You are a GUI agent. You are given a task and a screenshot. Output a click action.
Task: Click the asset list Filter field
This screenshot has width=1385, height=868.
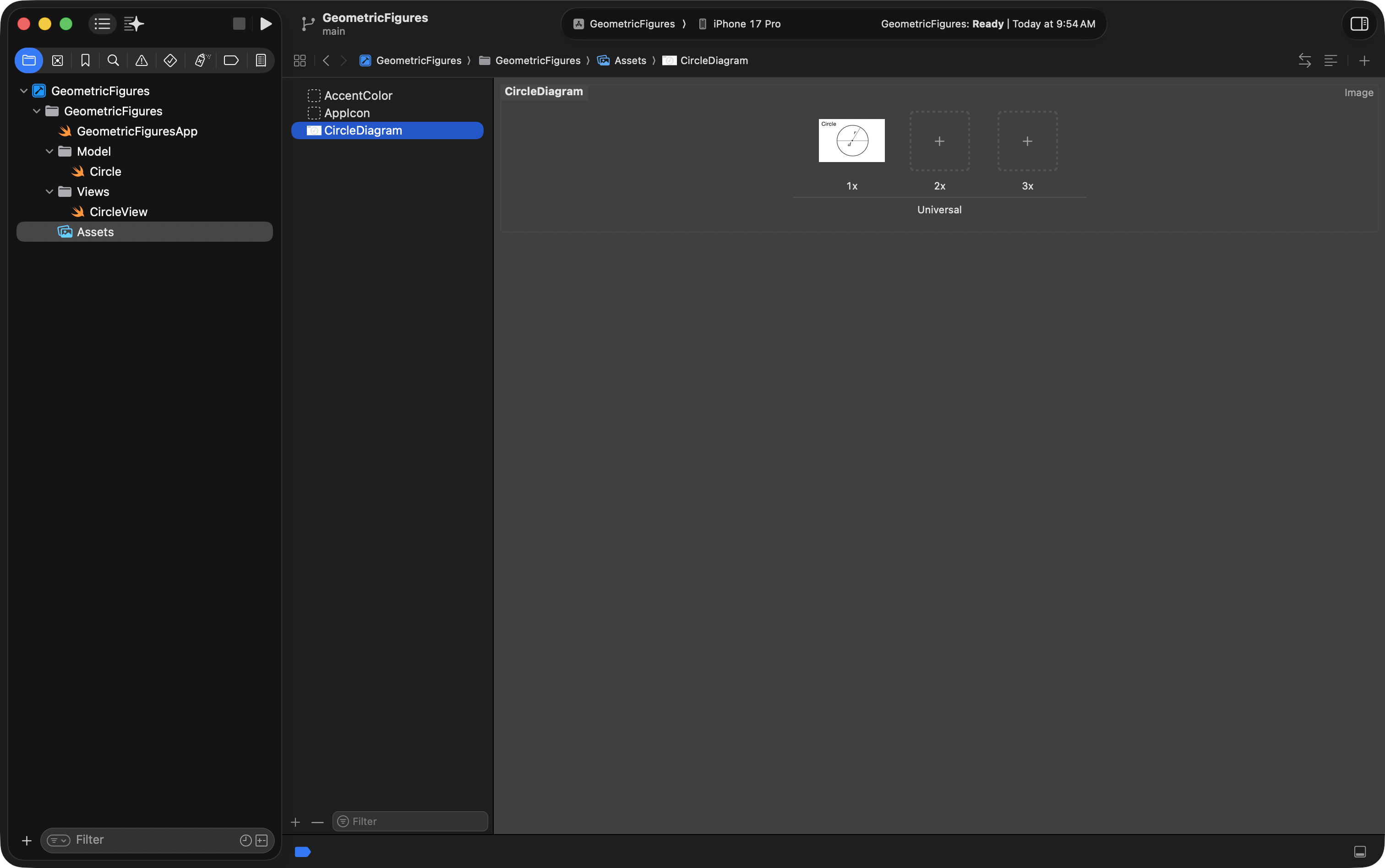[416, 821]
